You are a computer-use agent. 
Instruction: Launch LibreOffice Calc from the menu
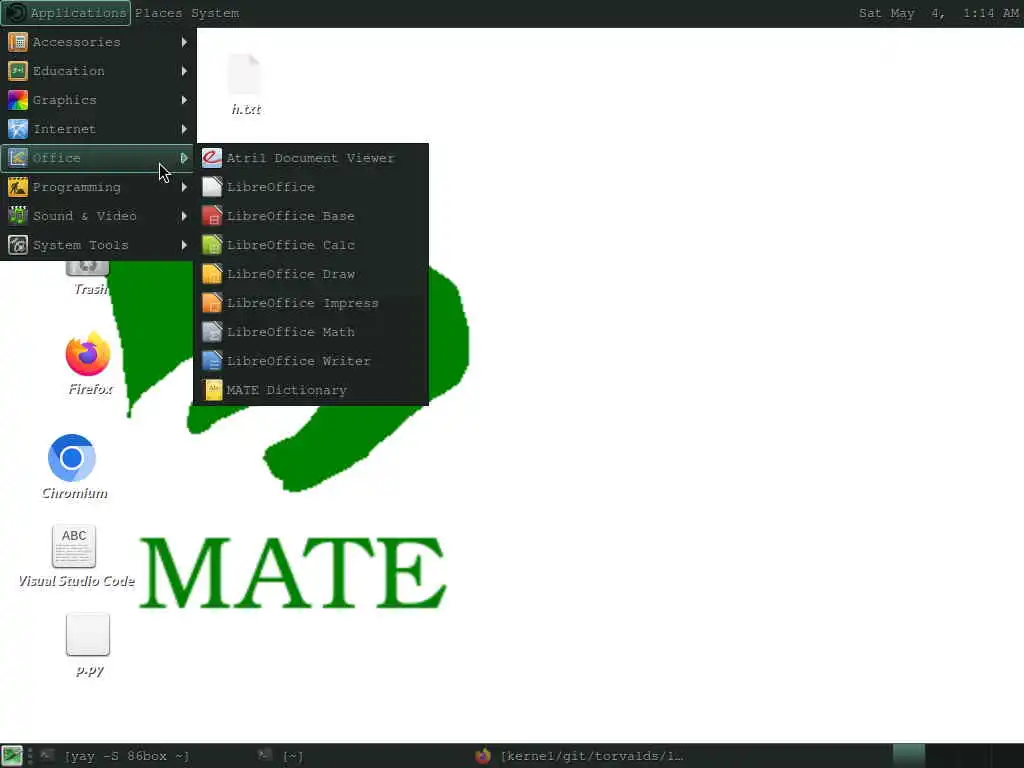(x=312, y=246)
